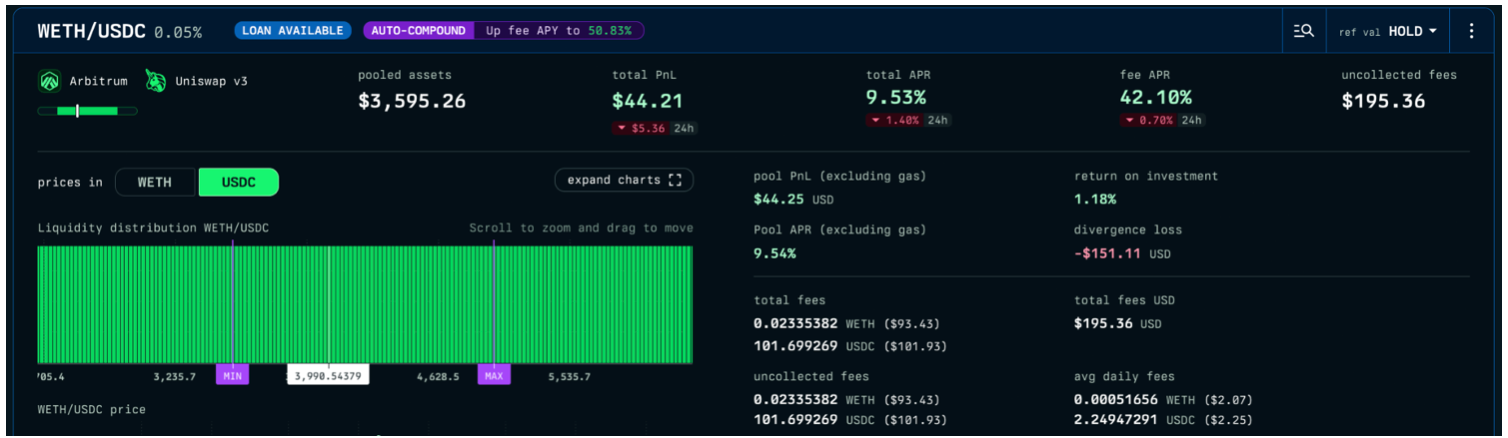Click the current price label 3,990.54379
This screenshot has height=438, width=1508.
(x=329, y=376)
